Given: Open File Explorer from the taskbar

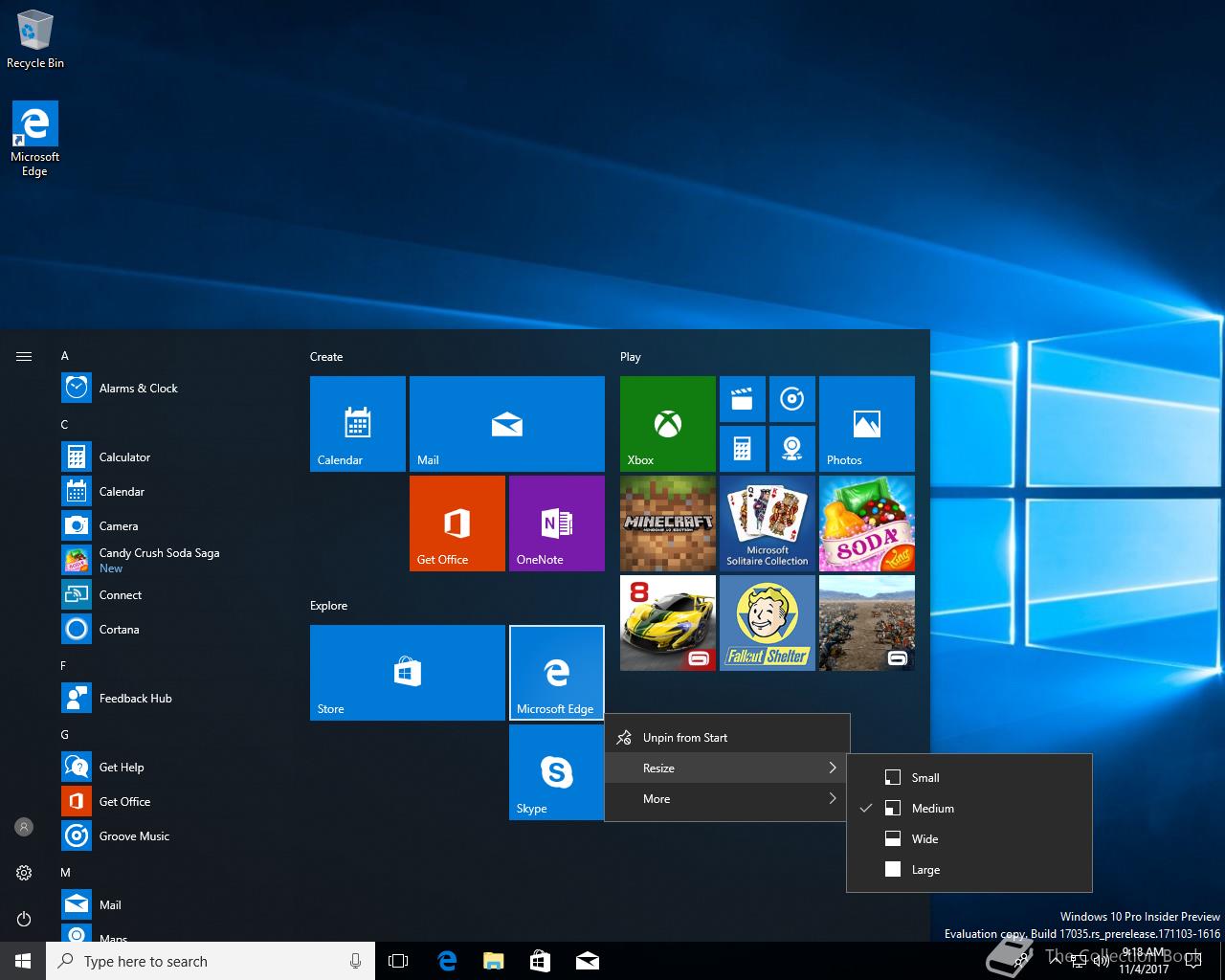Looking at the screenshot, I should point(494,961).
